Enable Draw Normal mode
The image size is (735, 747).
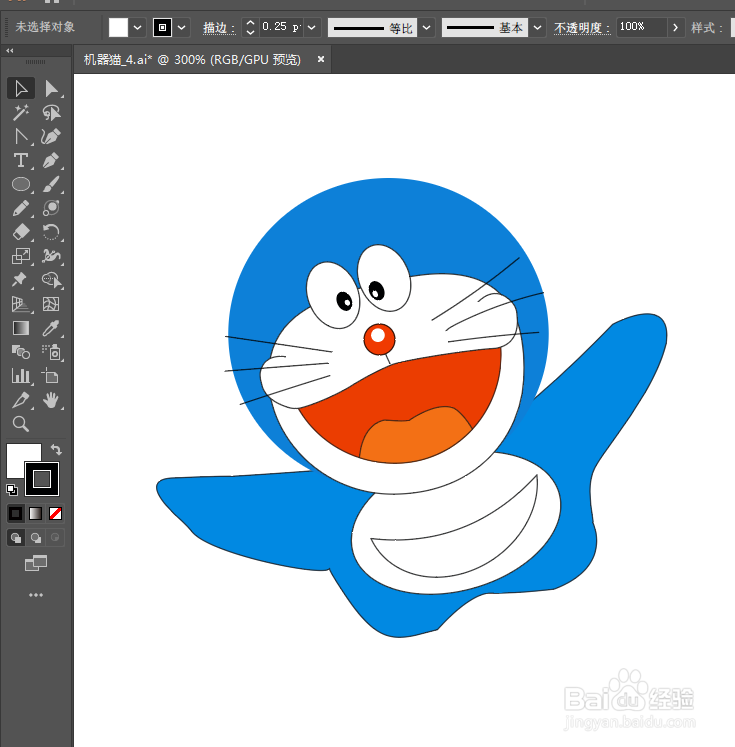coord(16,538)
